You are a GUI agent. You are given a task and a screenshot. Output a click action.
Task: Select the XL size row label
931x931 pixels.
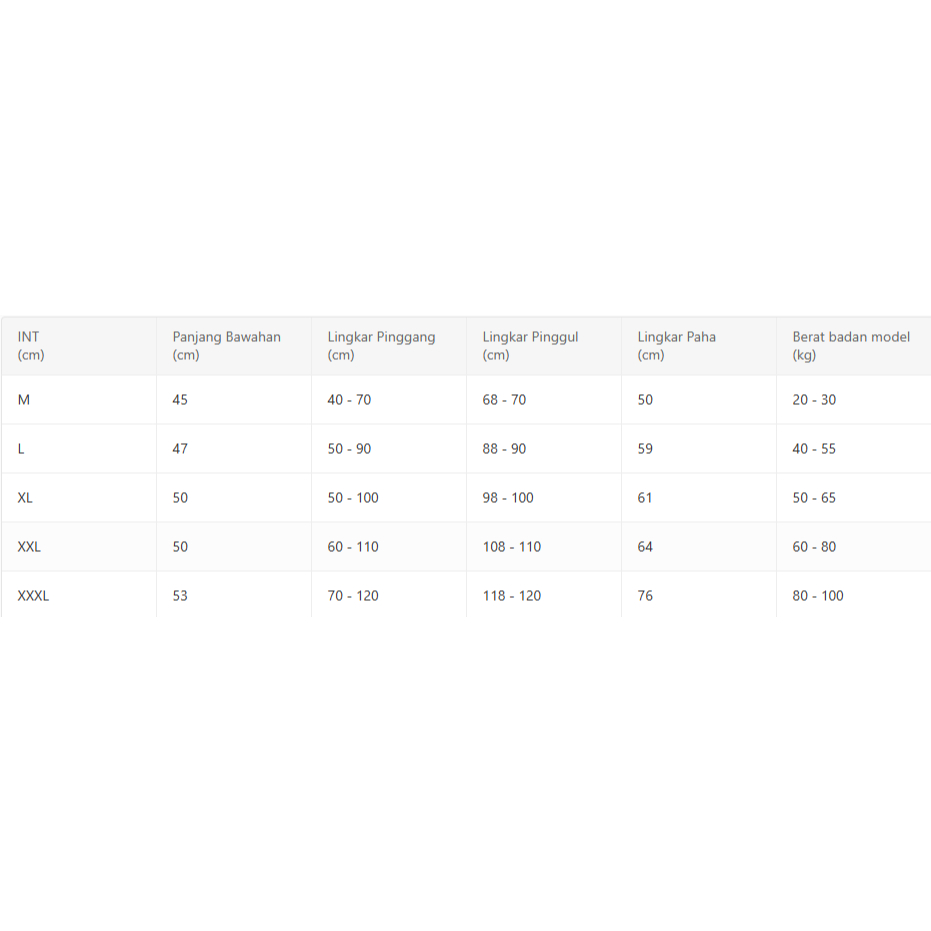[x=26, y=498]
